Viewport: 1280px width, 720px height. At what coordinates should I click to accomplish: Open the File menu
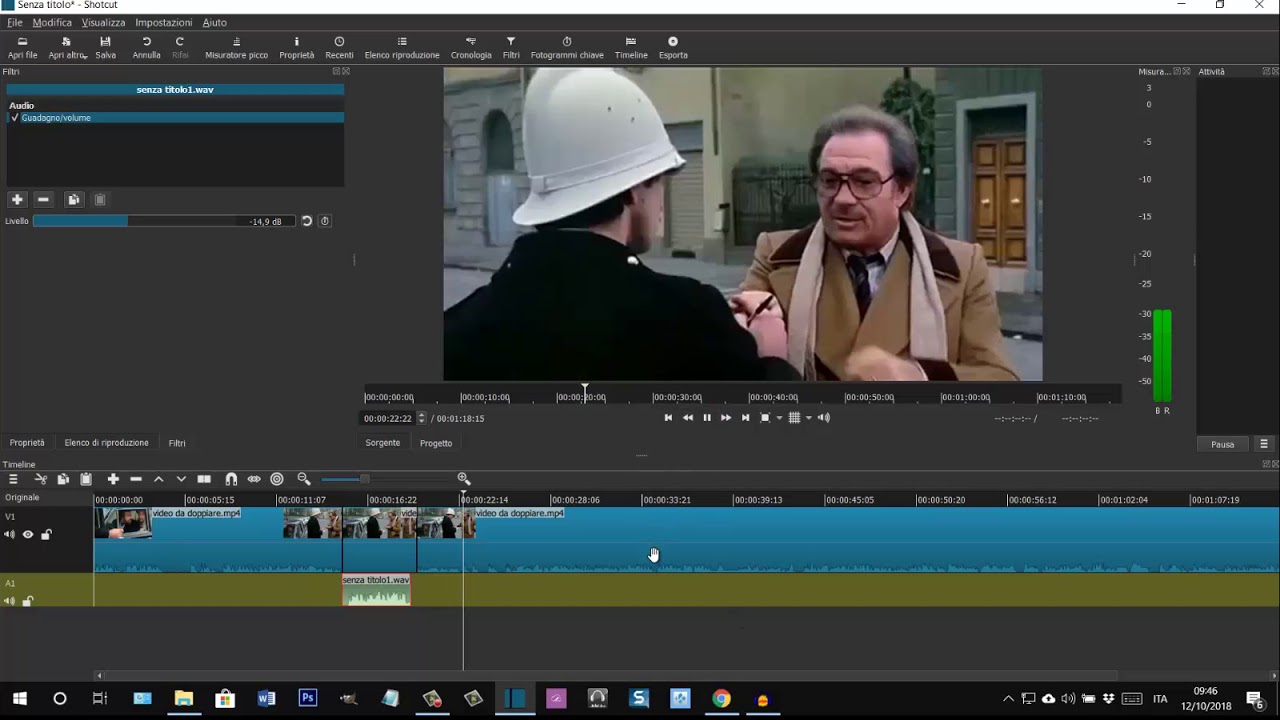(15, 22)
